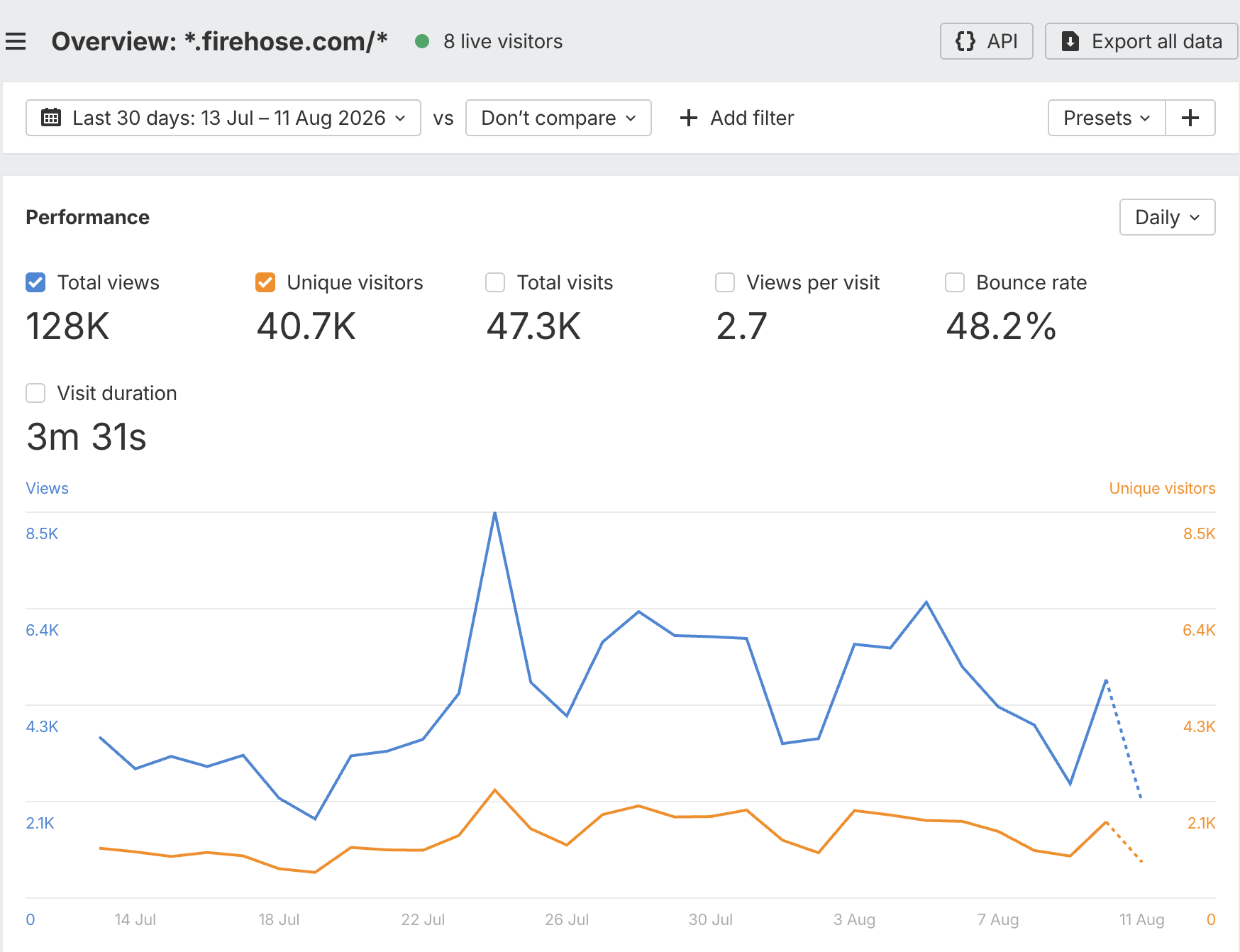Click the Overview: *.firehose.com/* title
Image resolution: width=1240 pixels, height=952 pixels.
click(219, 41)
